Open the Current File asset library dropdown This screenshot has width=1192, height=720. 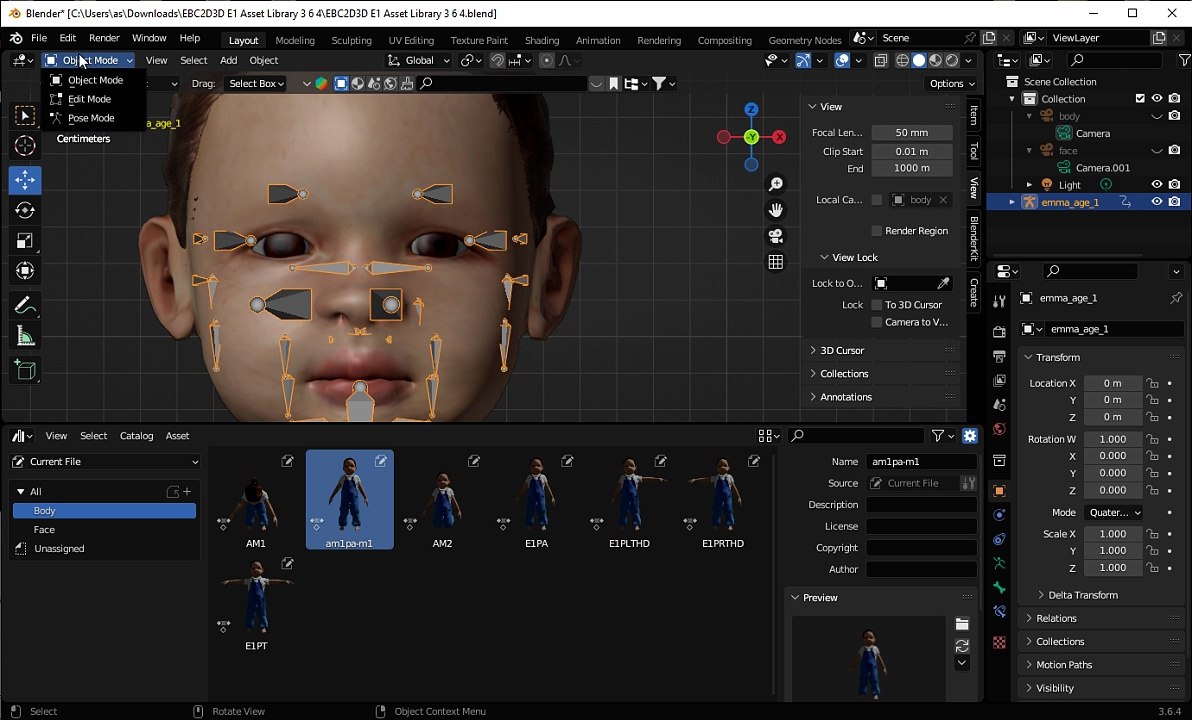click(105, 461)
